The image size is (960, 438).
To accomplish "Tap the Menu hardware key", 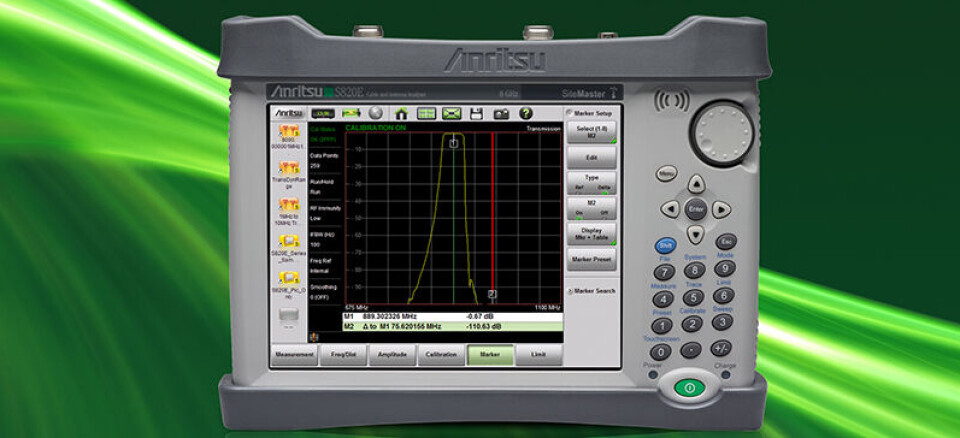I will (667, 173).
